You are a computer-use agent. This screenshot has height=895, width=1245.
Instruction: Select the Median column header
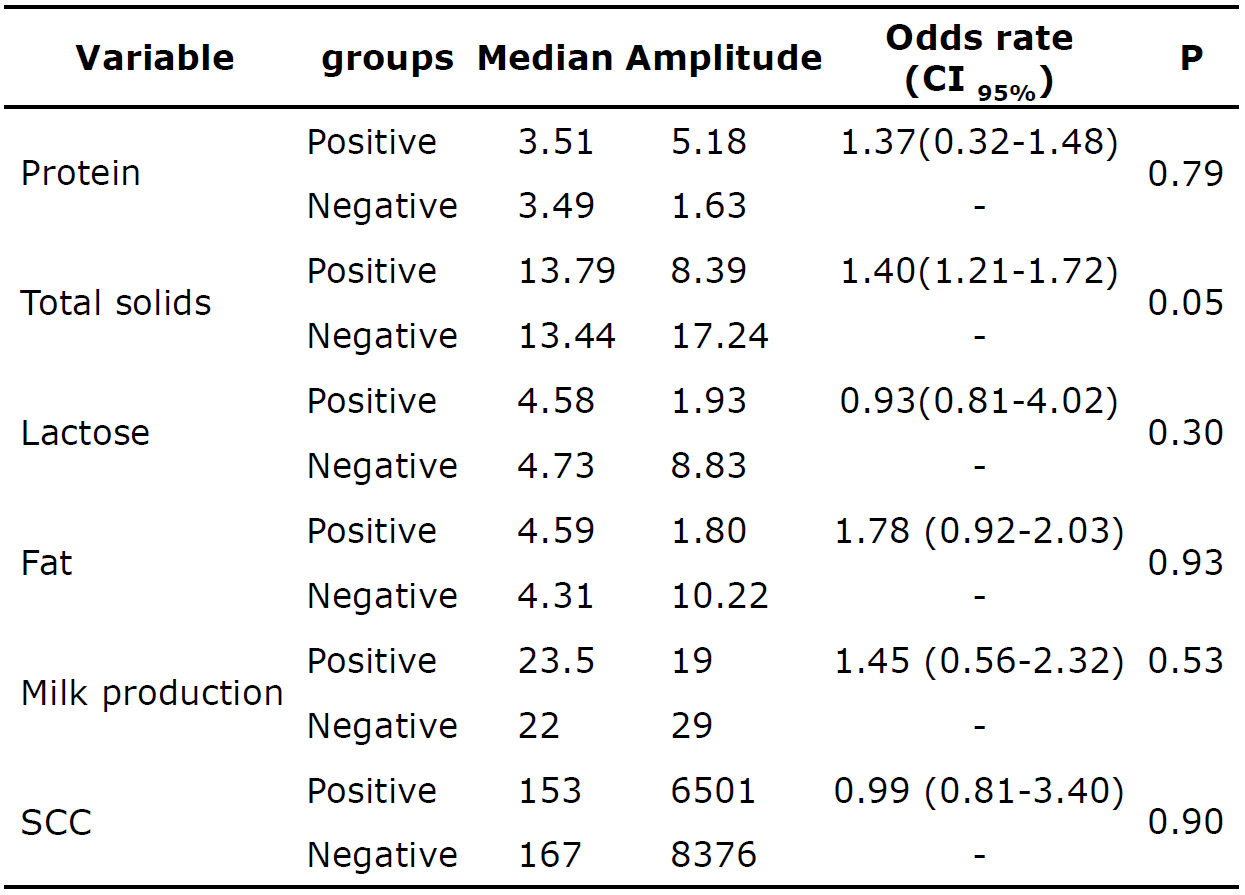544,58
